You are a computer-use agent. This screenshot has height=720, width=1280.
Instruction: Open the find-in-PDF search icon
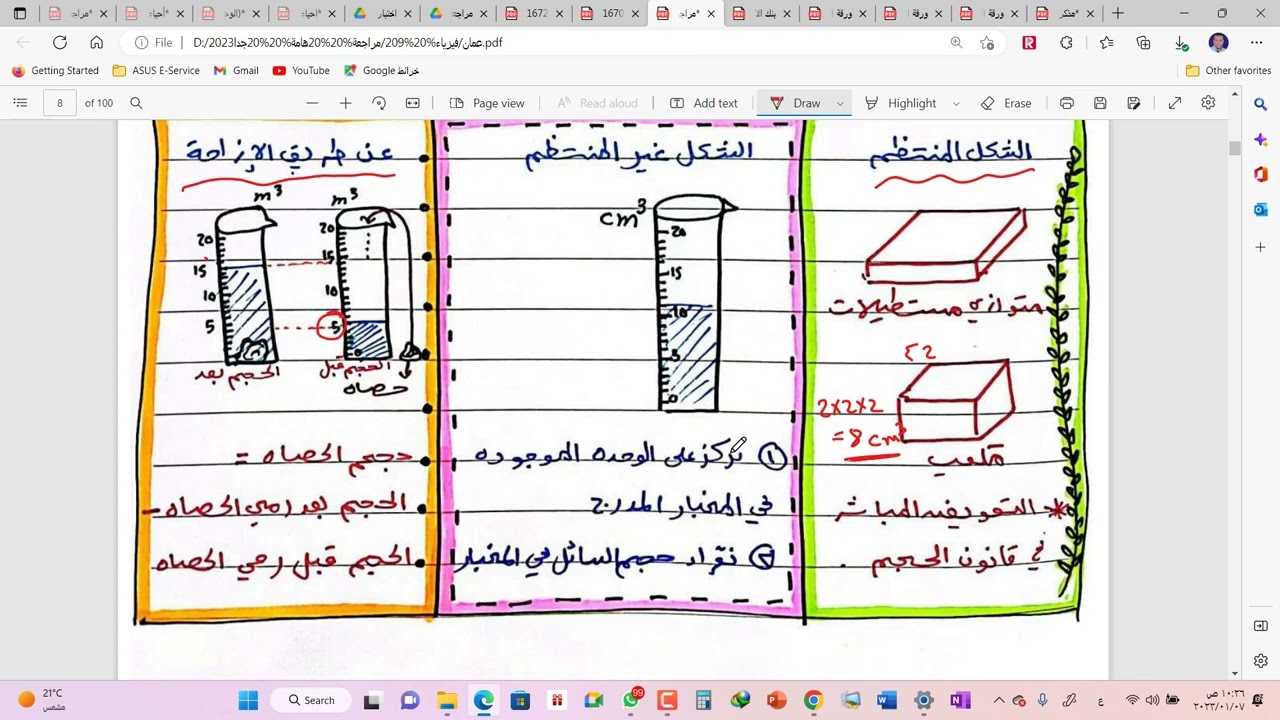136,103
